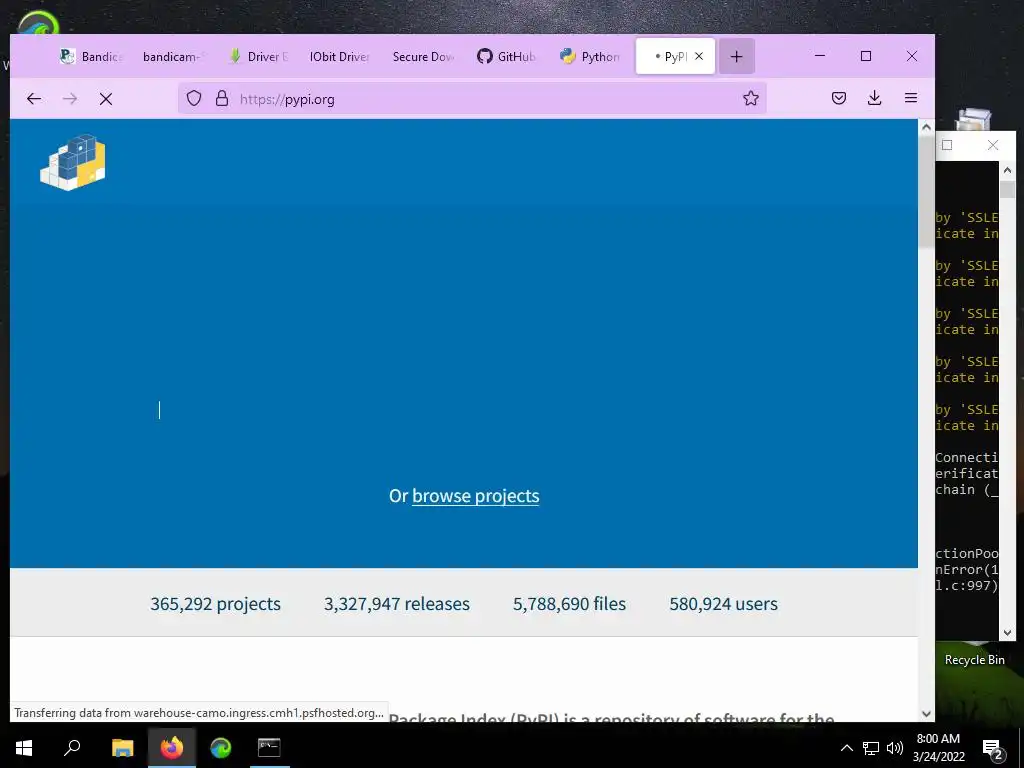The image size is (1024, 768).
Task: Maximize the Firefox window
Action: (x=866, y=56)
